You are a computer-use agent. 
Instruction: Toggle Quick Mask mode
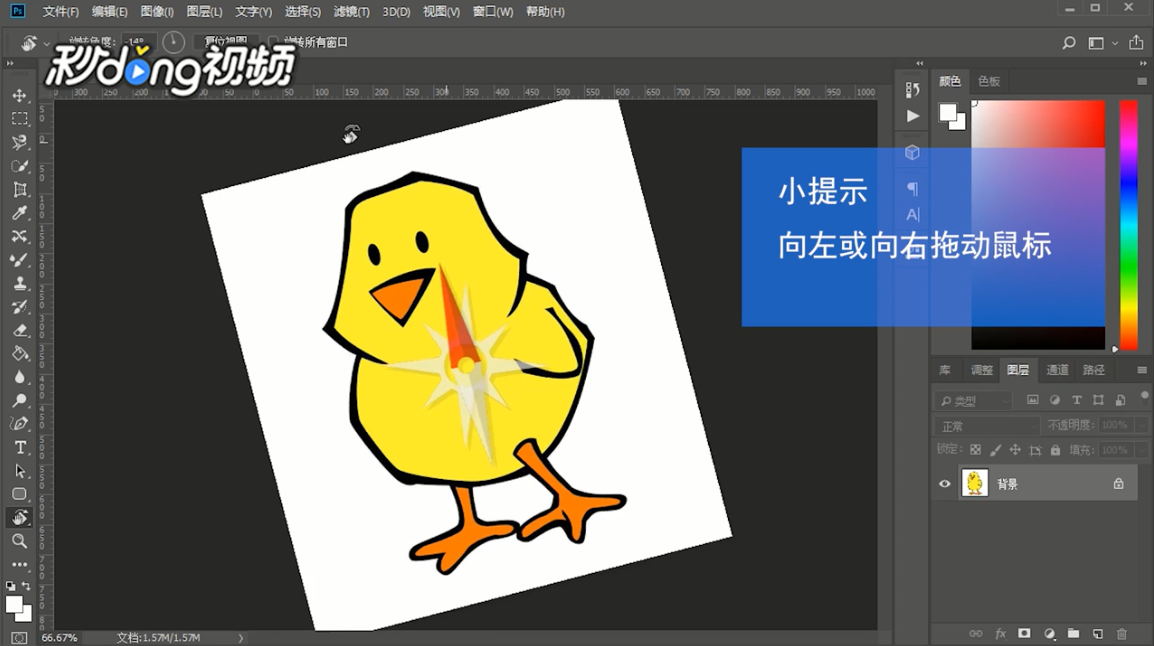coord(19,638)
